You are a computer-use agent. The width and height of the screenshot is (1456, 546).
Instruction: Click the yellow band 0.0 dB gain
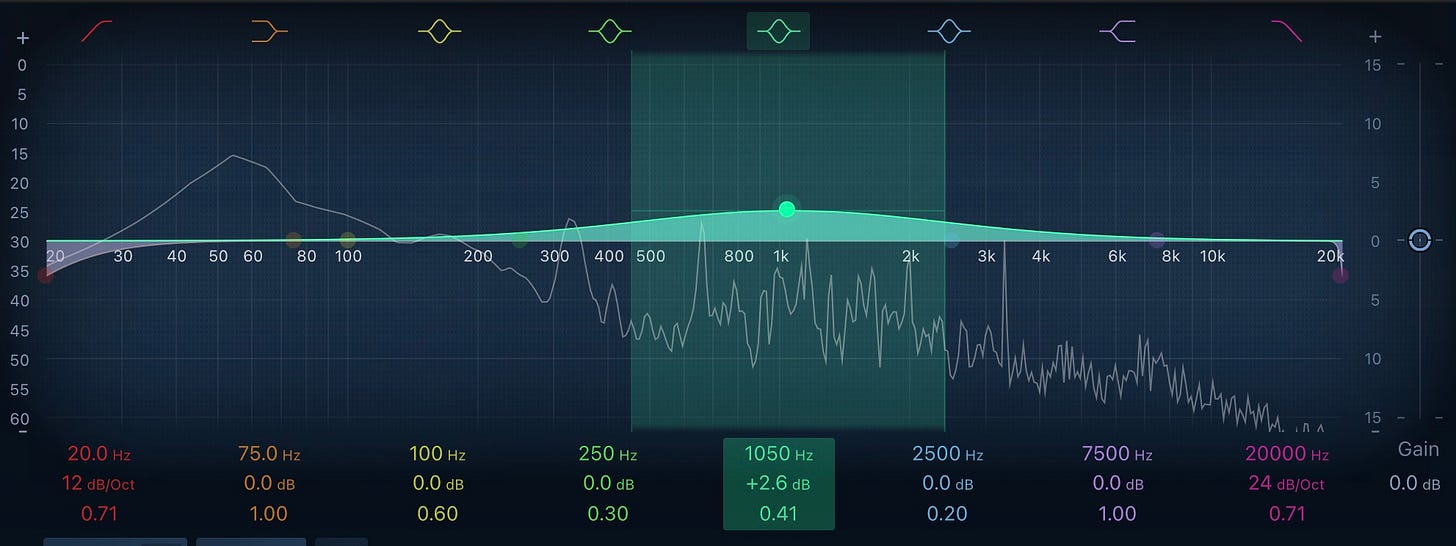click(438, 484)
